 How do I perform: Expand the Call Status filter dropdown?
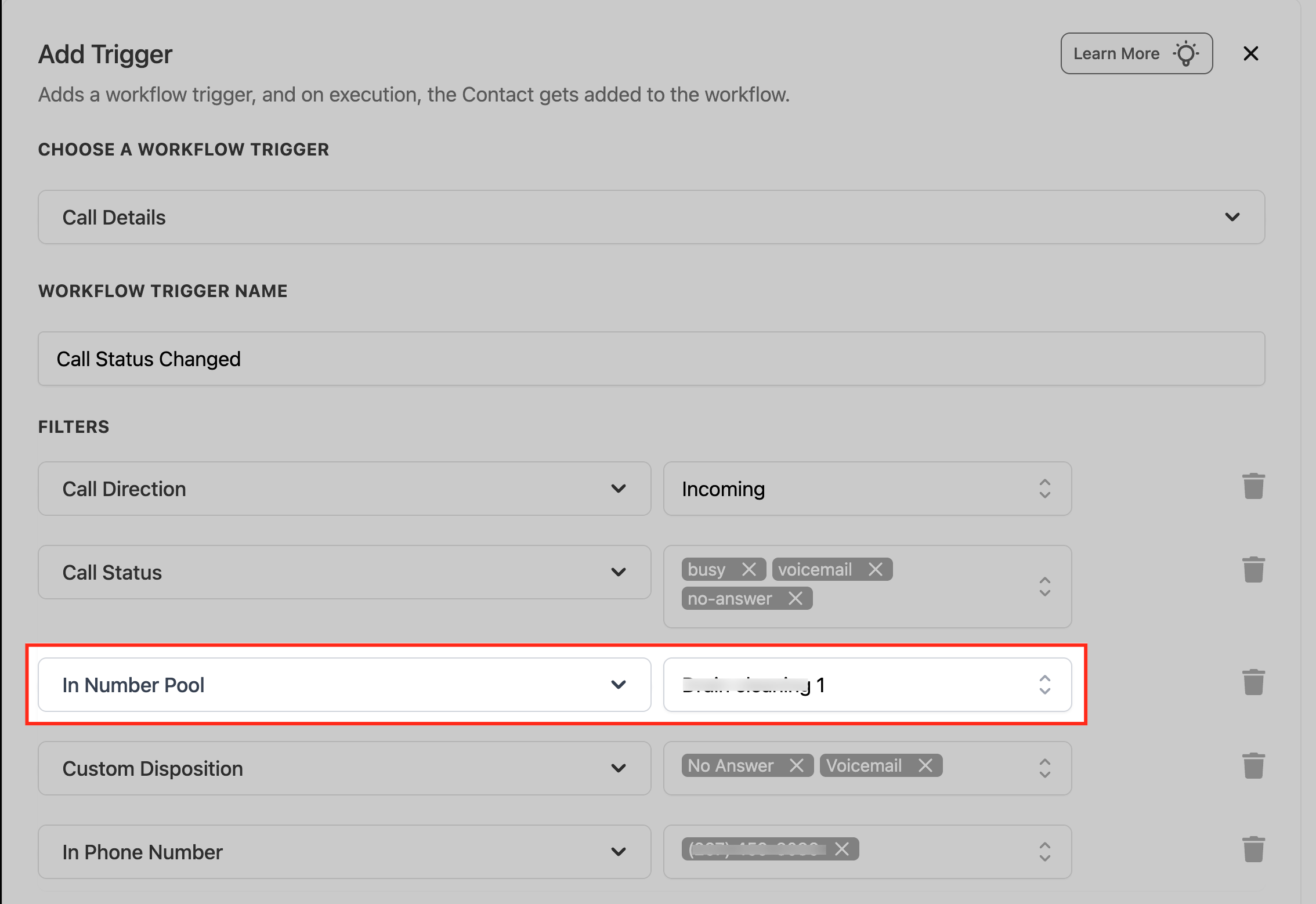[x=344, y=572]
